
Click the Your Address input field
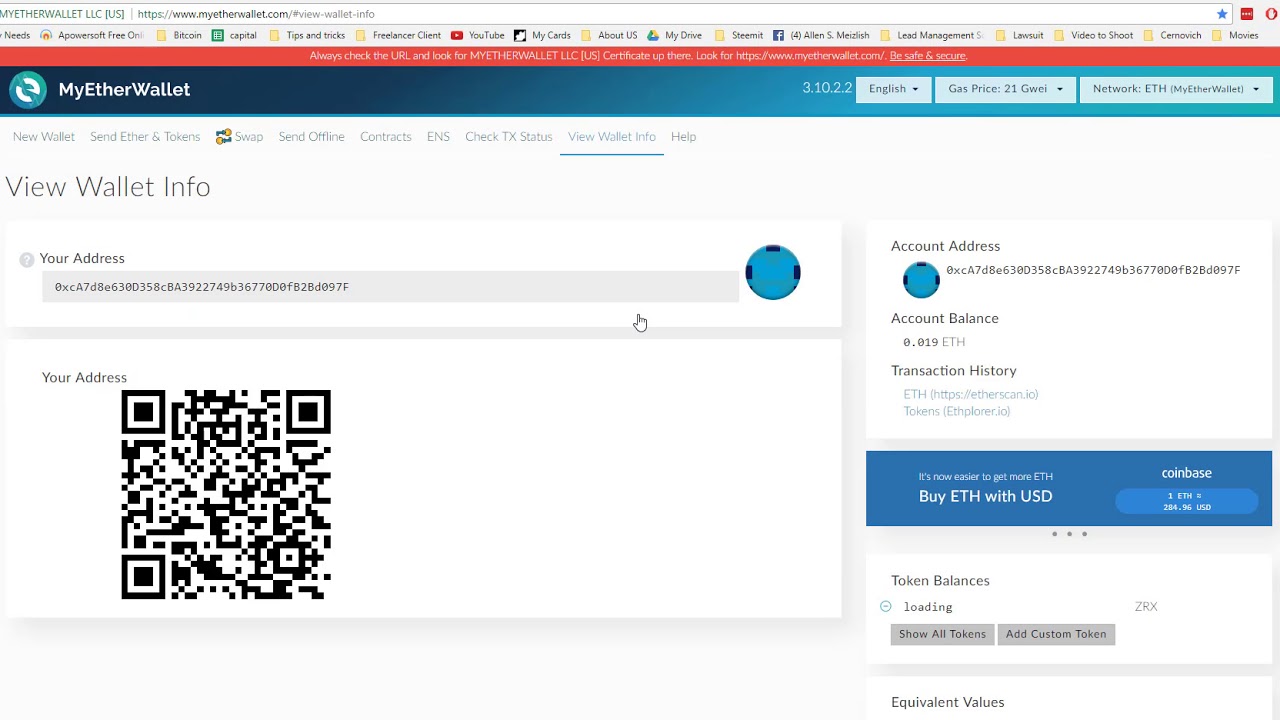click(390, 287)
